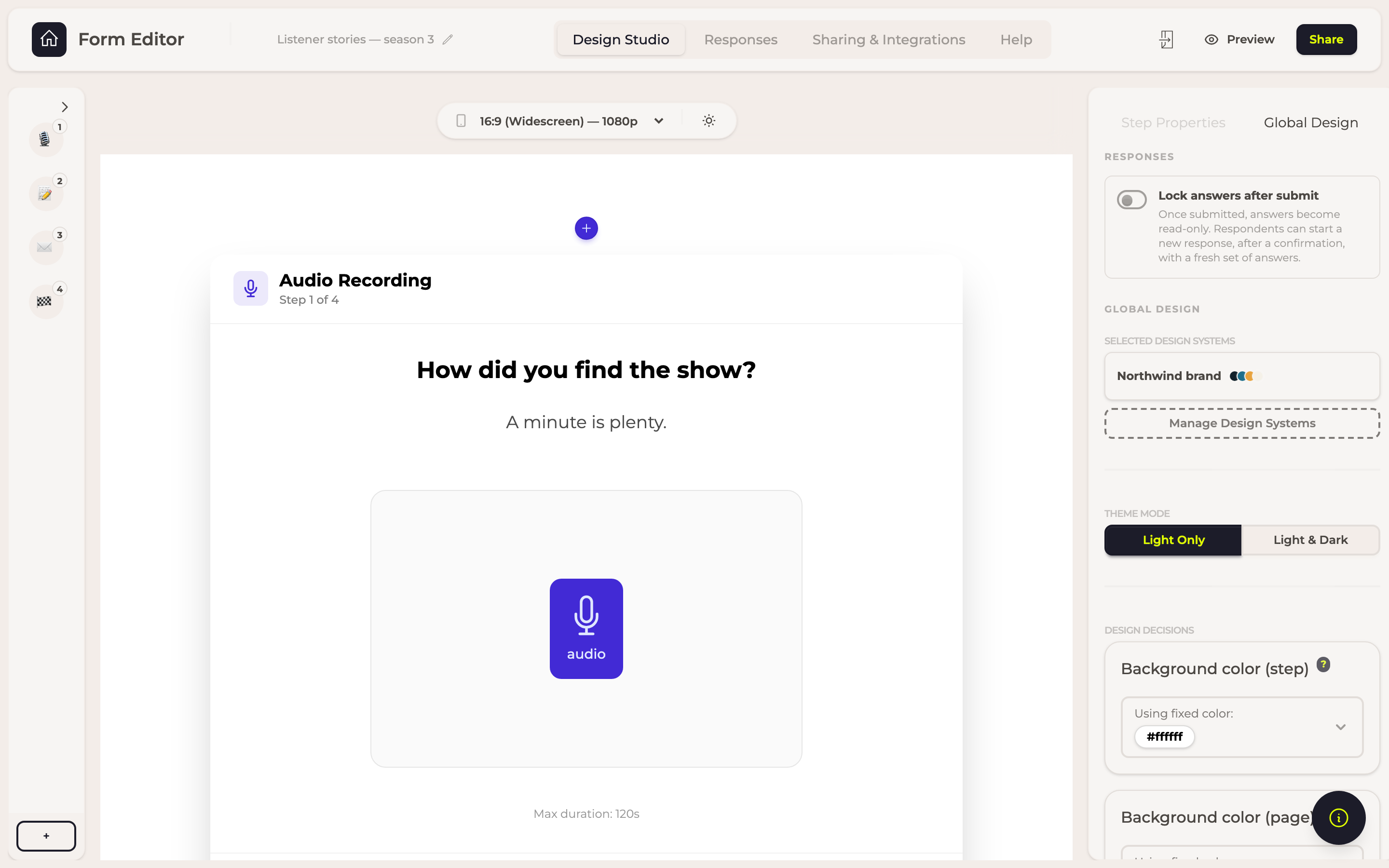Switch to Step Properties panel tab
The height and width of the screenshot is (868, 1389).
pyautogui.click(x=1173, y=122)
